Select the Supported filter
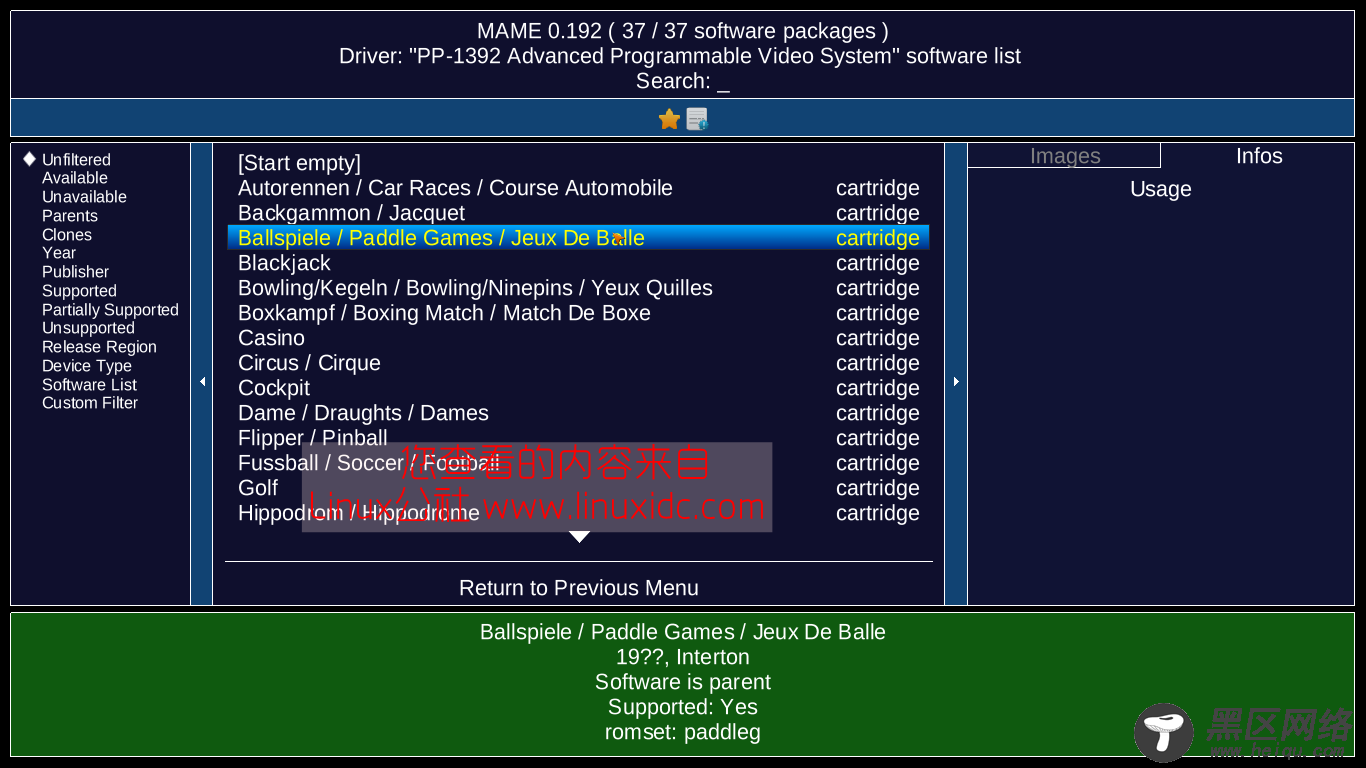The height and width of the screenshot is (768, 1366). click(79, 291)
